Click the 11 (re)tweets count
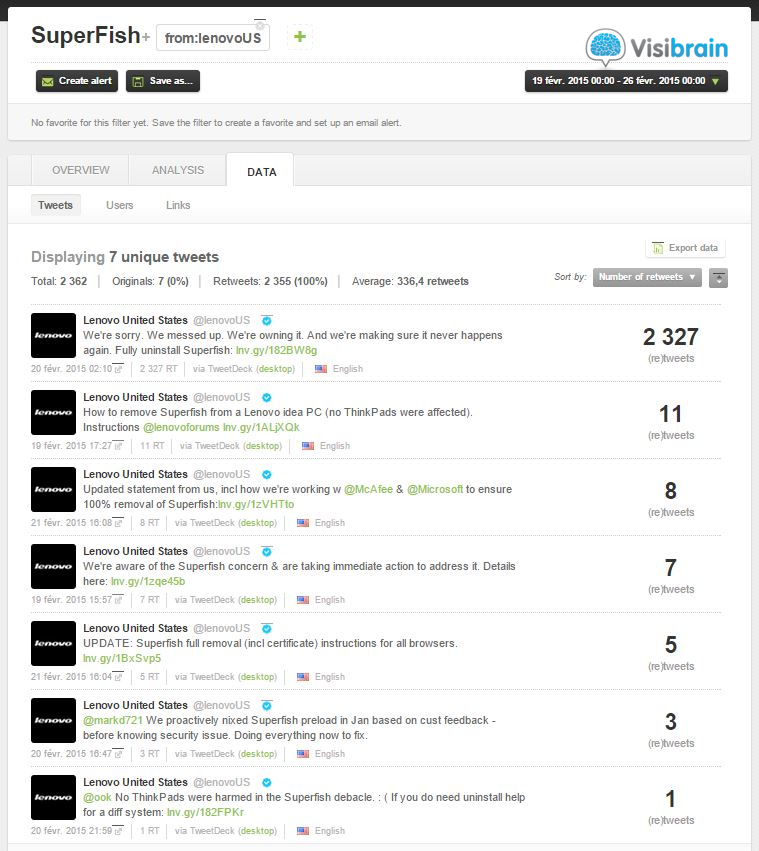Image resolution: width=759 pixels, height=851 pixels. point(671,421)
